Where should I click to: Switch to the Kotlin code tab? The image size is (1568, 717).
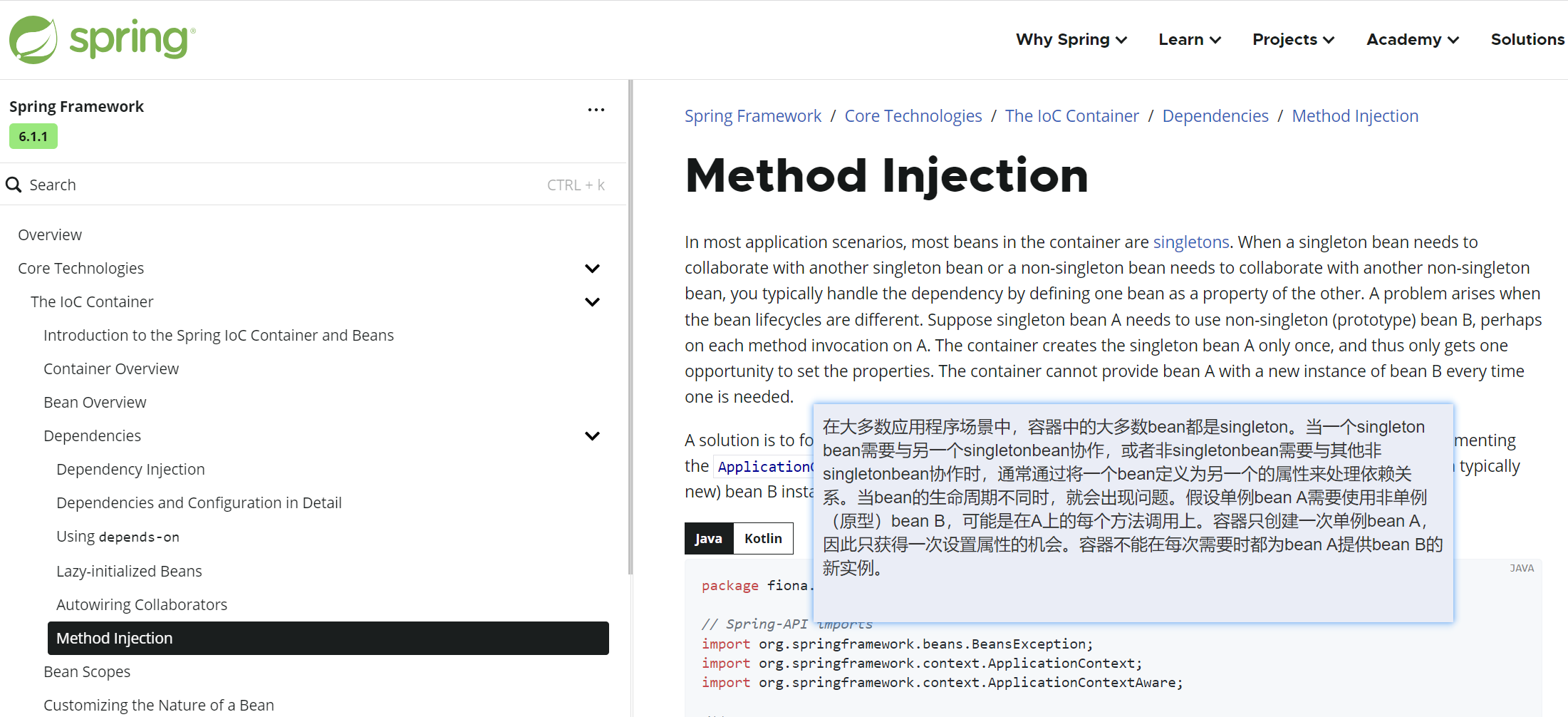click(x=763, y=538)
